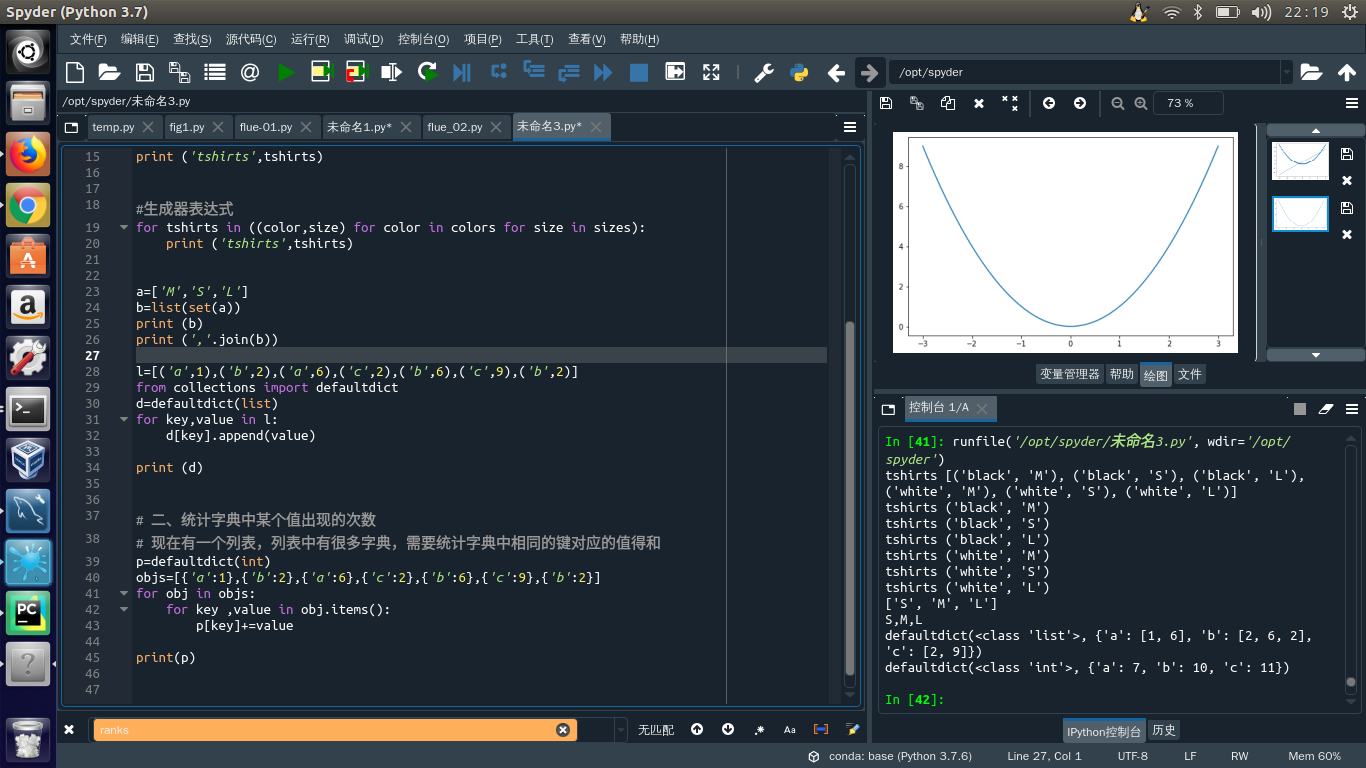Close the find bar with X

69,730
